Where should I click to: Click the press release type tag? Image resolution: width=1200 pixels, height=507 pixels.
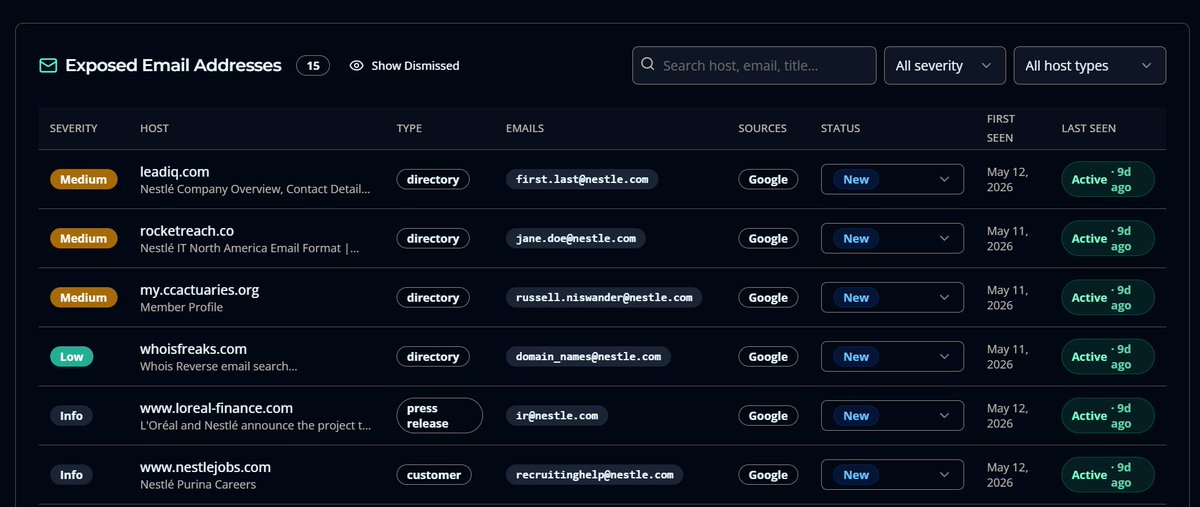(x=439, y=416)
